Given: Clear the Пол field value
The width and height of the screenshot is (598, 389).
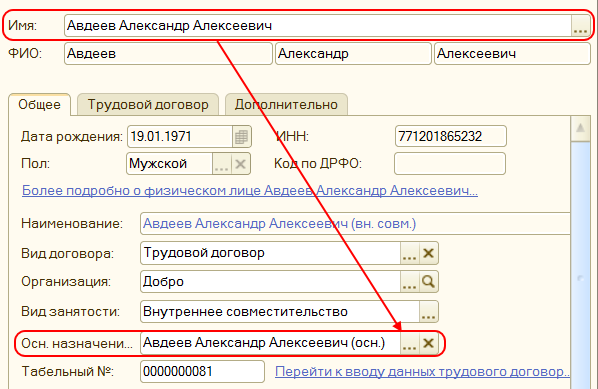Looking at the screenshot, I should click(240, 164).
